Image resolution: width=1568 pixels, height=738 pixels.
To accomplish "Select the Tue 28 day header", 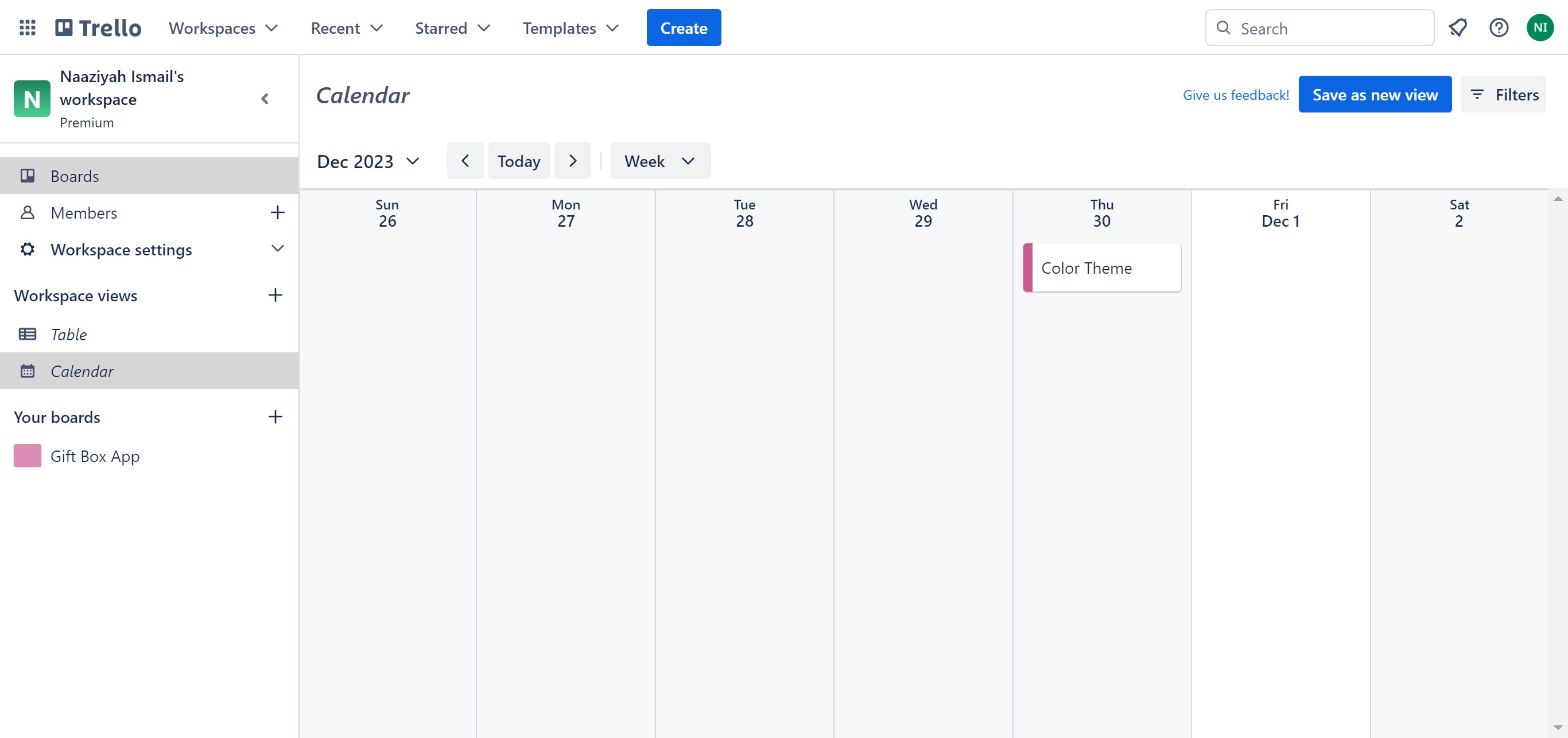I will click(x=744, y=213).
